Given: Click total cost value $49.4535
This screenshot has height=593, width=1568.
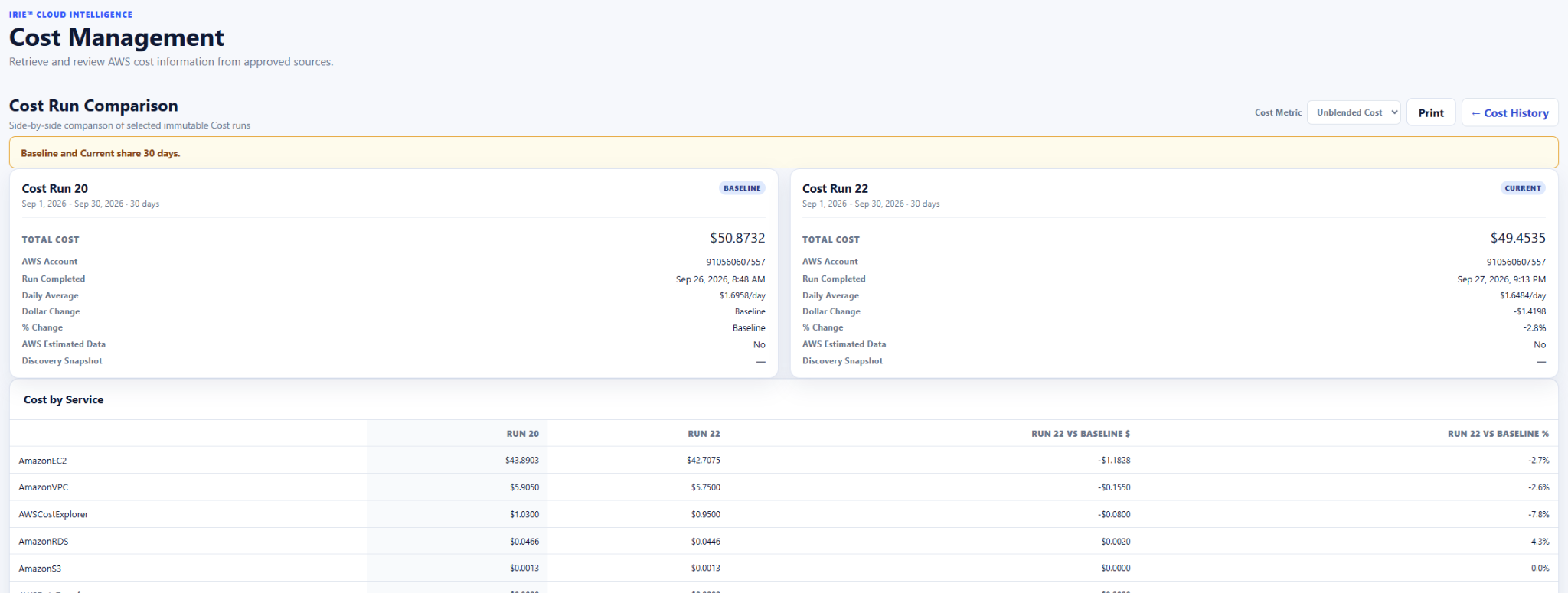Looking at the screenshot, I should pos(1518,238).
